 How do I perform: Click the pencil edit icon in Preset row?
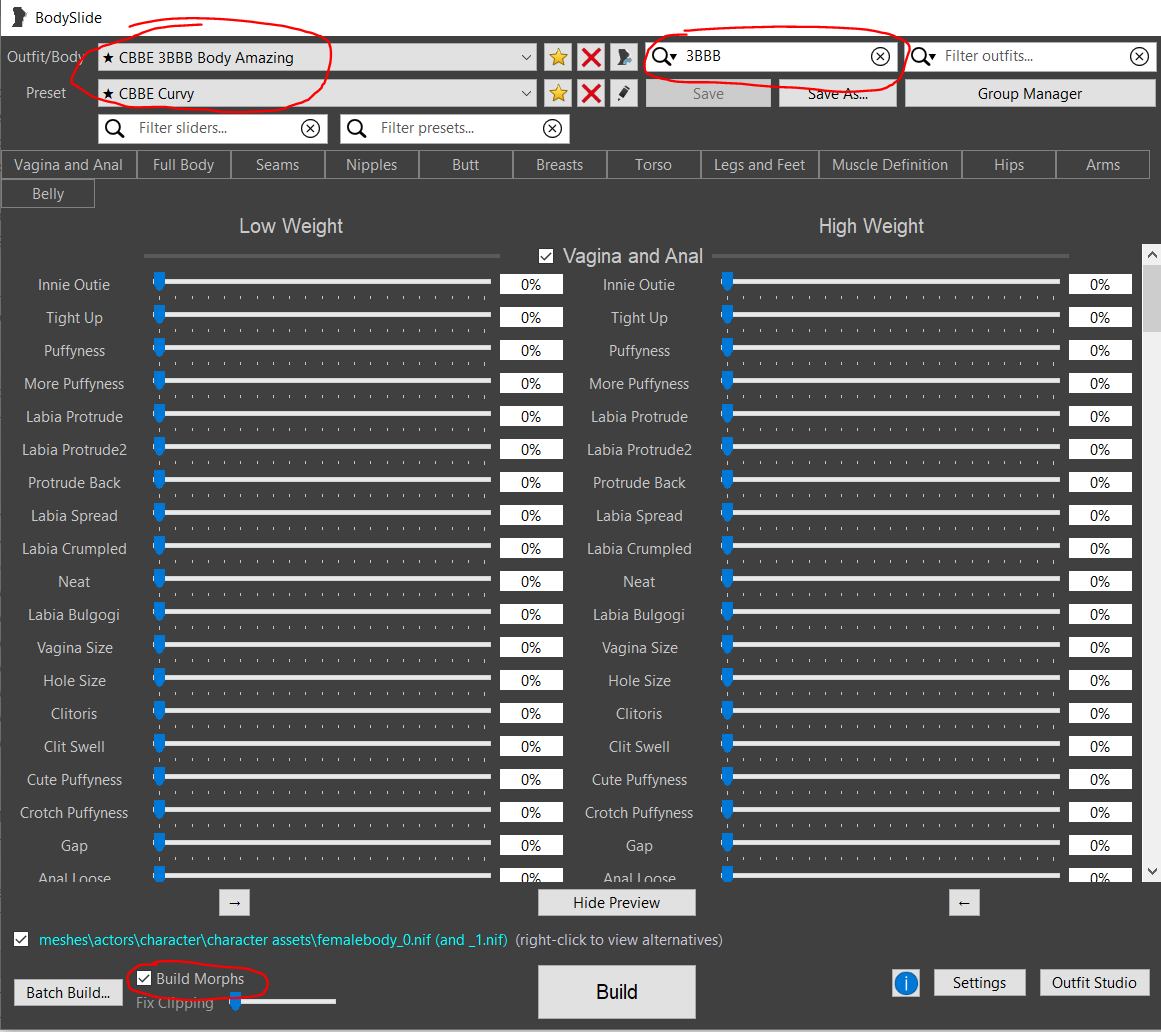[x=623, y=93]
